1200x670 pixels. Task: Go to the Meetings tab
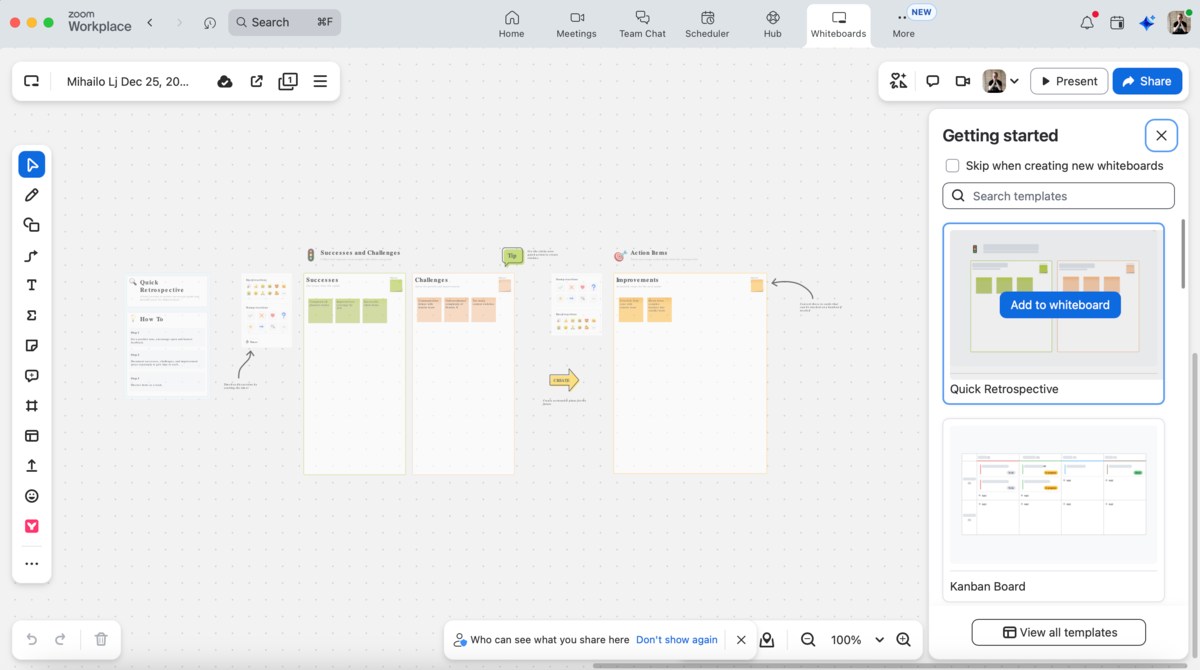click(x=576, y=23)
